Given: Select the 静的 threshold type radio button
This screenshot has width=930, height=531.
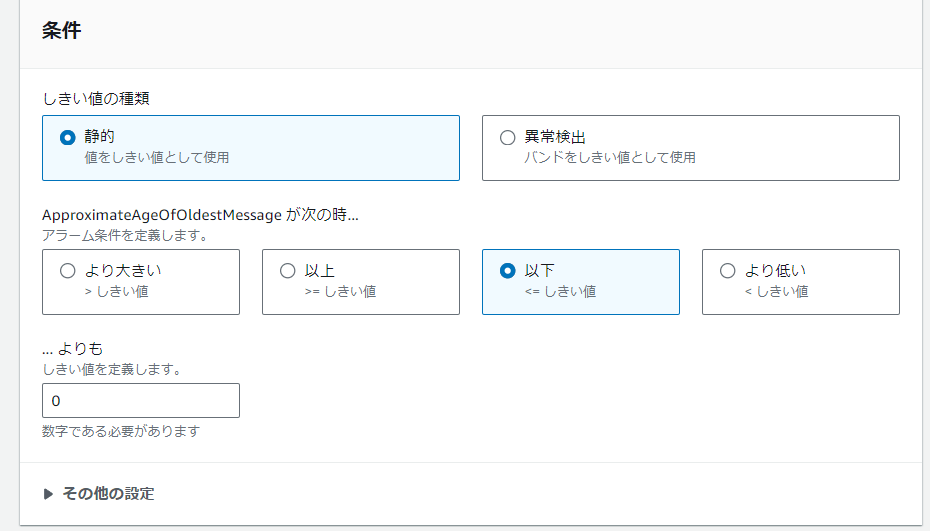Looking at the screenshot, I should [x=68, y=138].
